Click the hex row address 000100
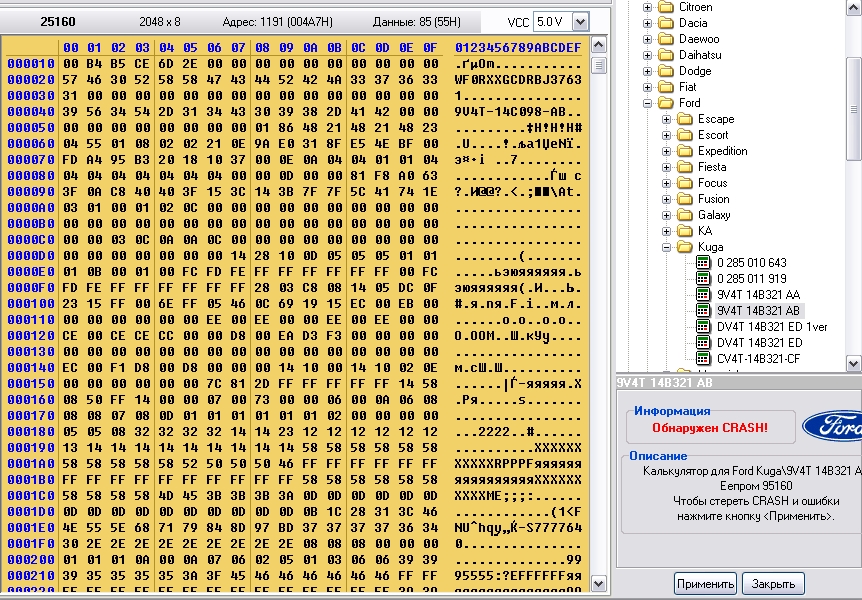This screenshot has width=862, height=600. tap(31, 304)
